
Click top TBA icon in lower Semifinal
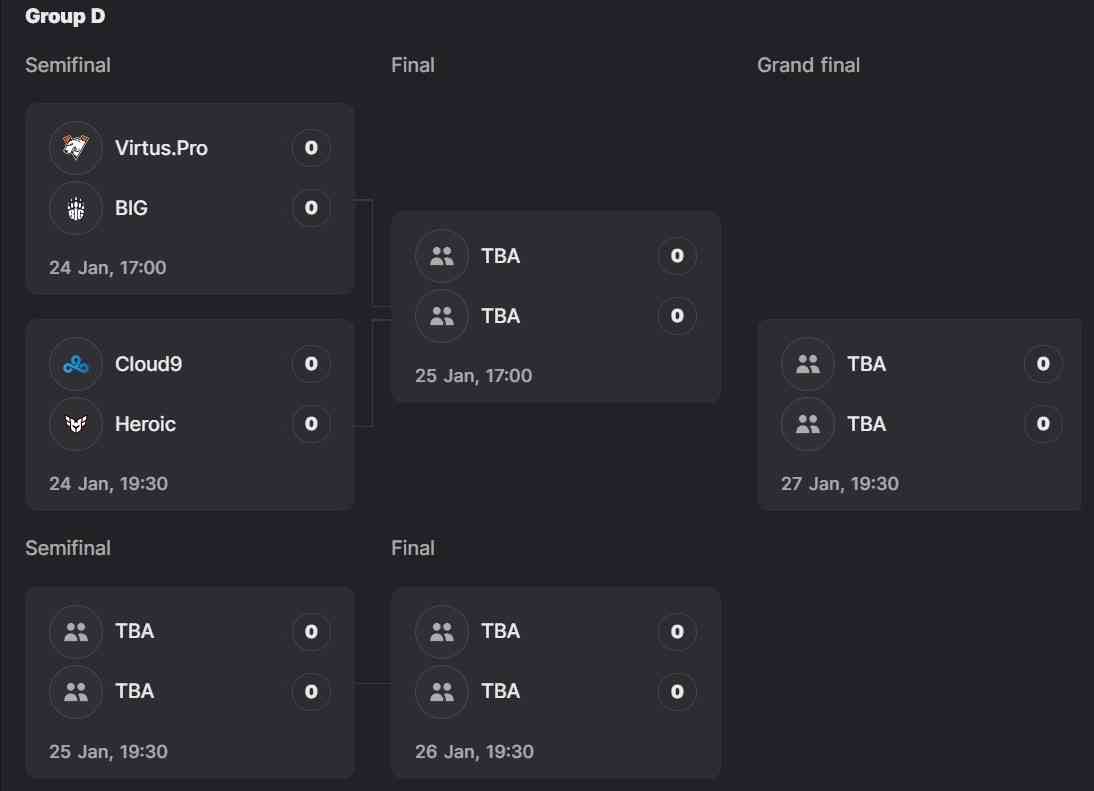click(76, 632)
